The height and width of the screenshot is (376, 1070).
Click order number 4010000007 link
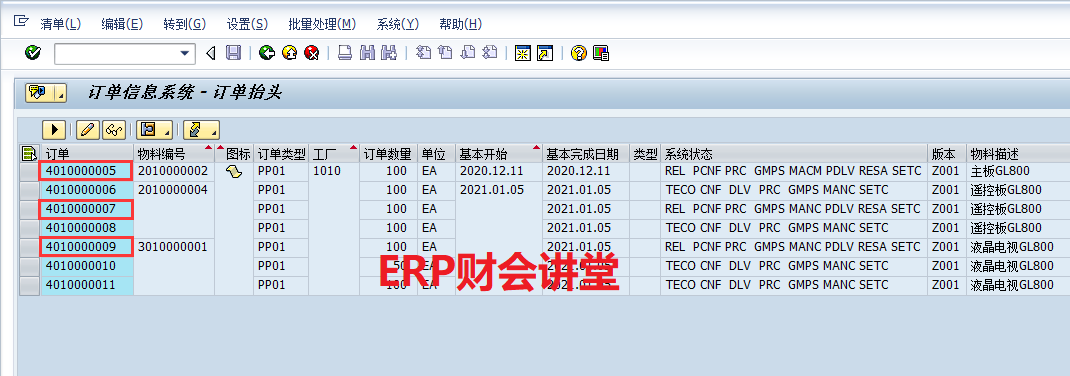pos(81,208)
